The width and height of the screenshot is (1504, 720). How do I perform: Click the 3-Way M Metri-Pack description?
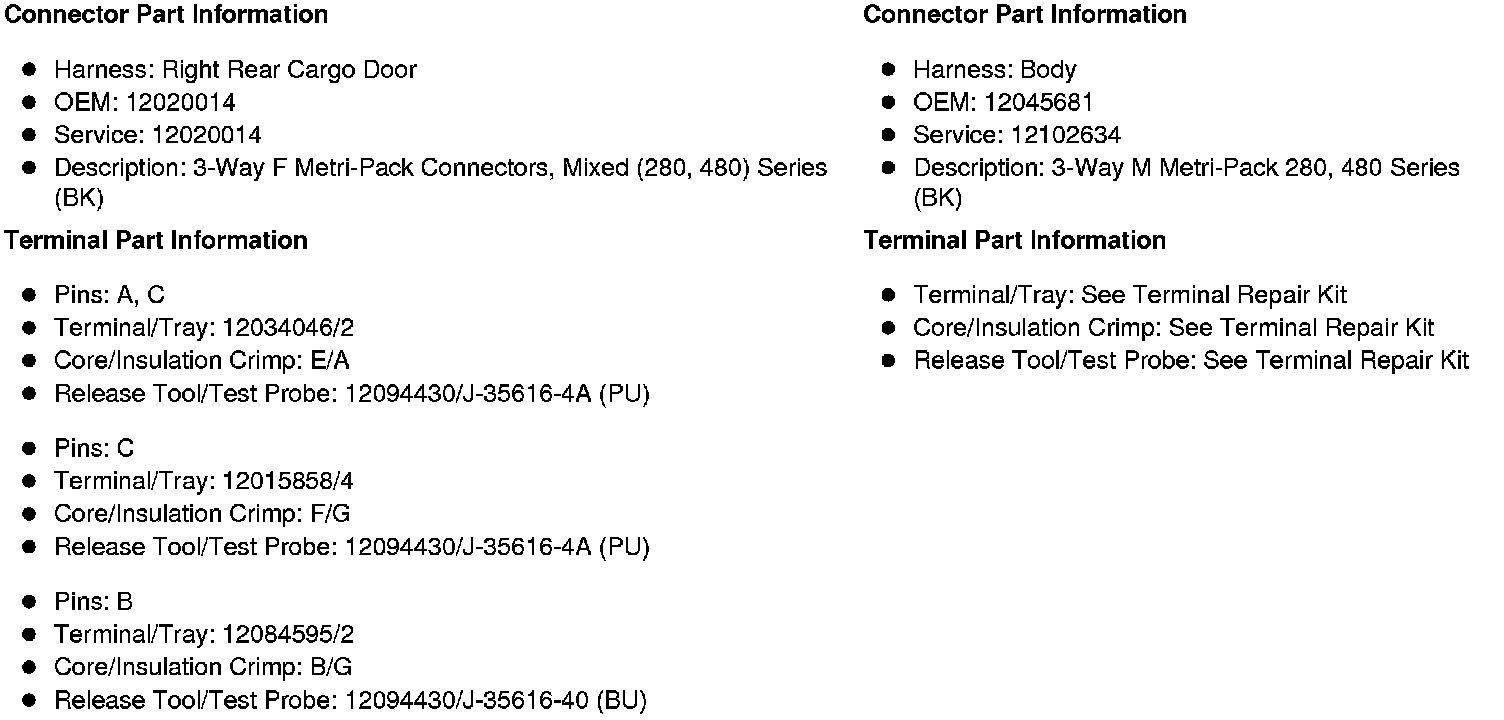1186,168
